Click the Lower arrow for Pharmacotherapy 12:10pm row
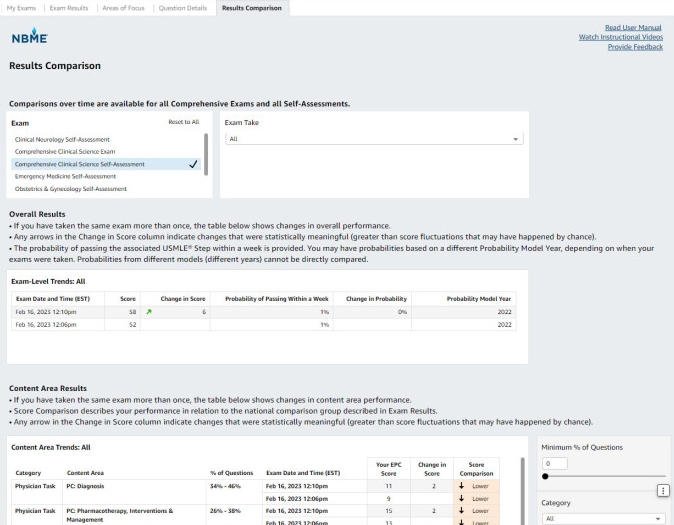 click(461, 510)
